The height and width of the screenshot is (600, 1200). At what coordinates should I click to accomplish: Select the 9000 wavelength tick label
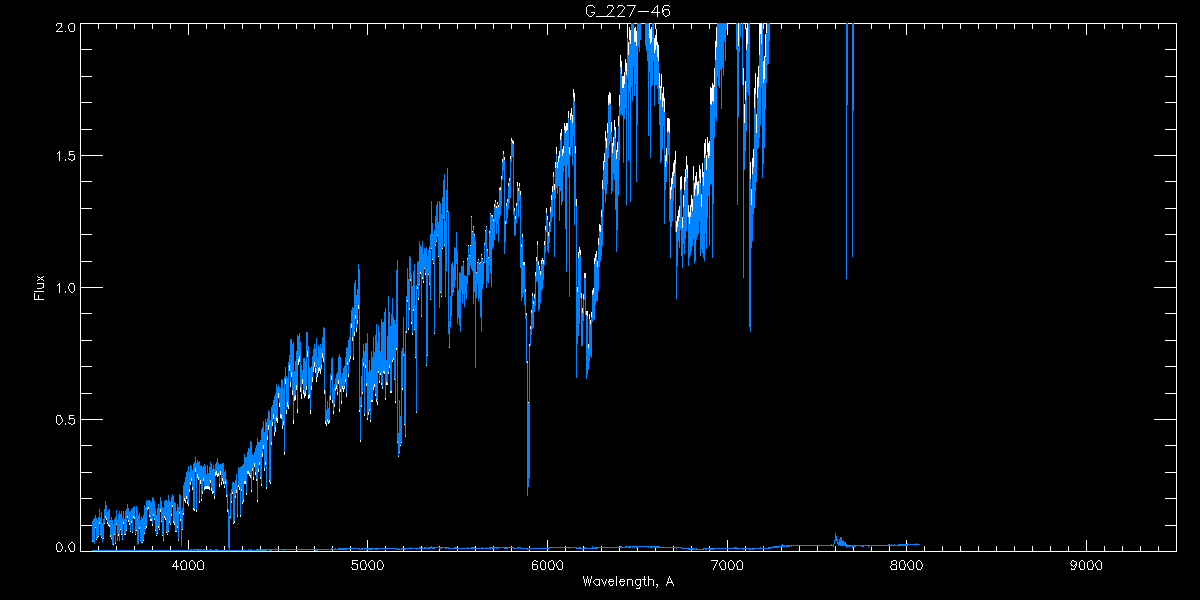pyautogui.click(x=1086, y=566)
